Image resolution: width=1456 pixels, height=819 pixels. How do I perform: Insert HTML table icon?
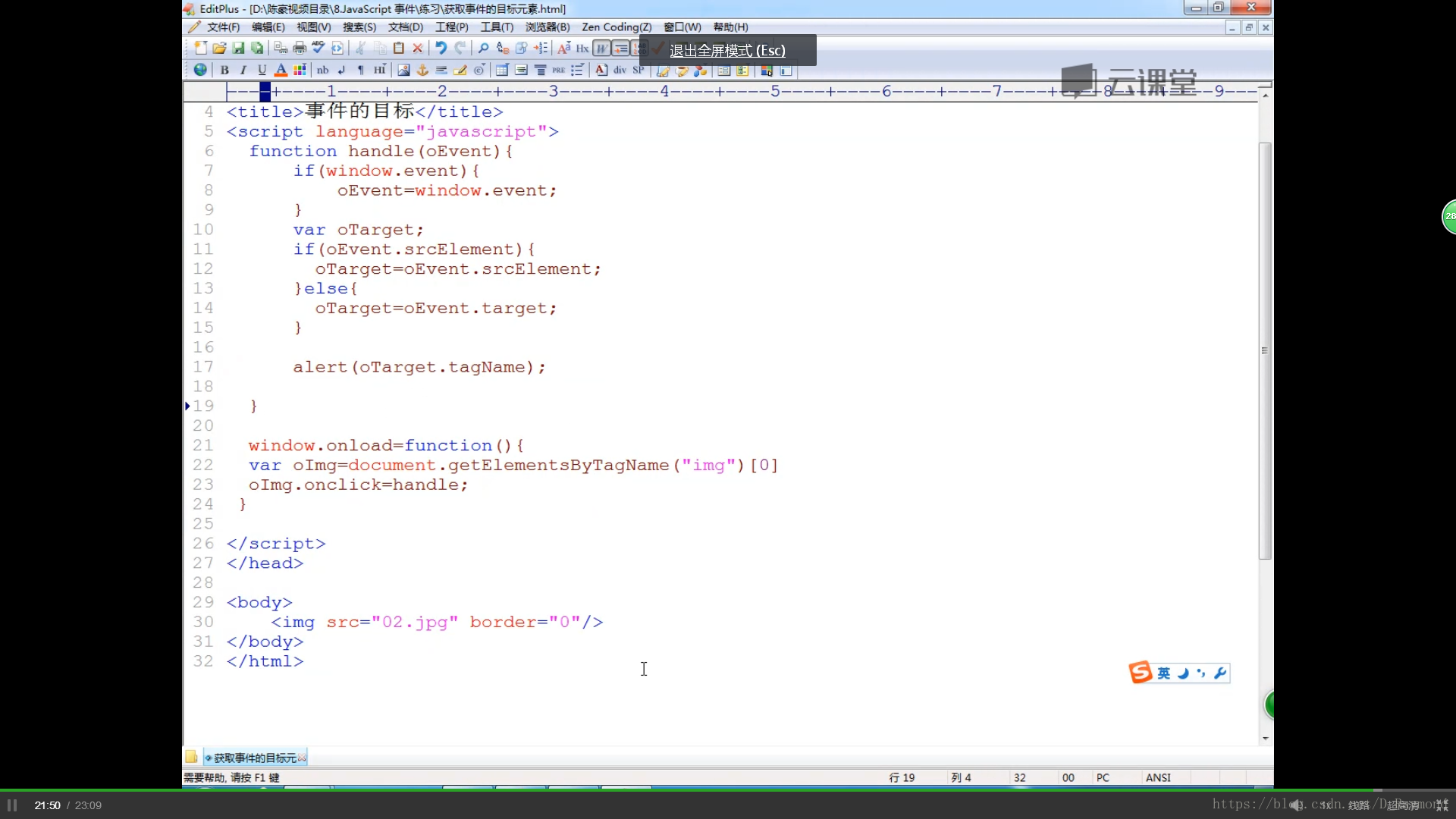pyautogui.click(x=502, y=70)
